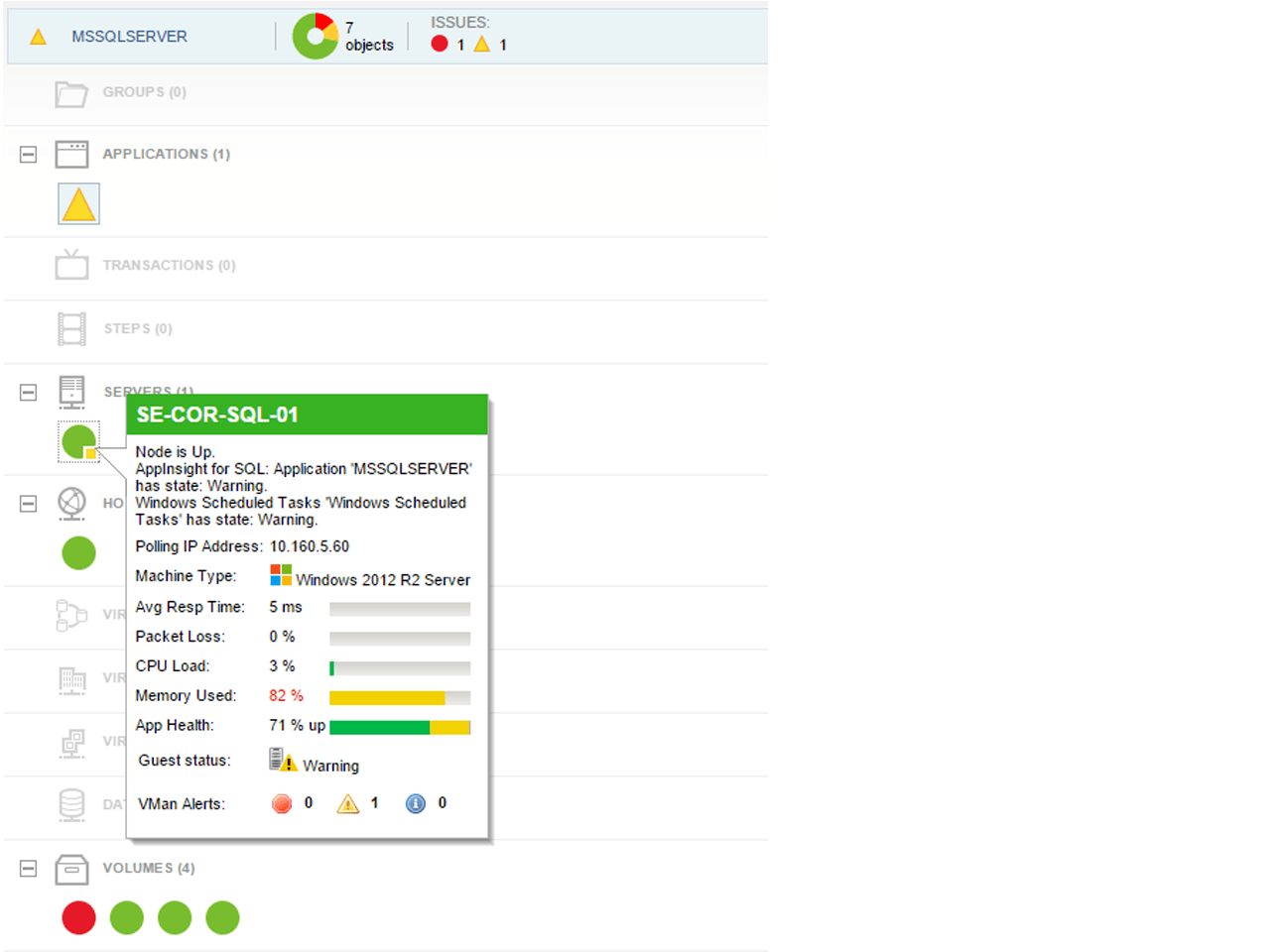The width and height of the screenshot is (1270, 952).
Task: Click the Windows logo machine type icon
Action: pos(281,575)
